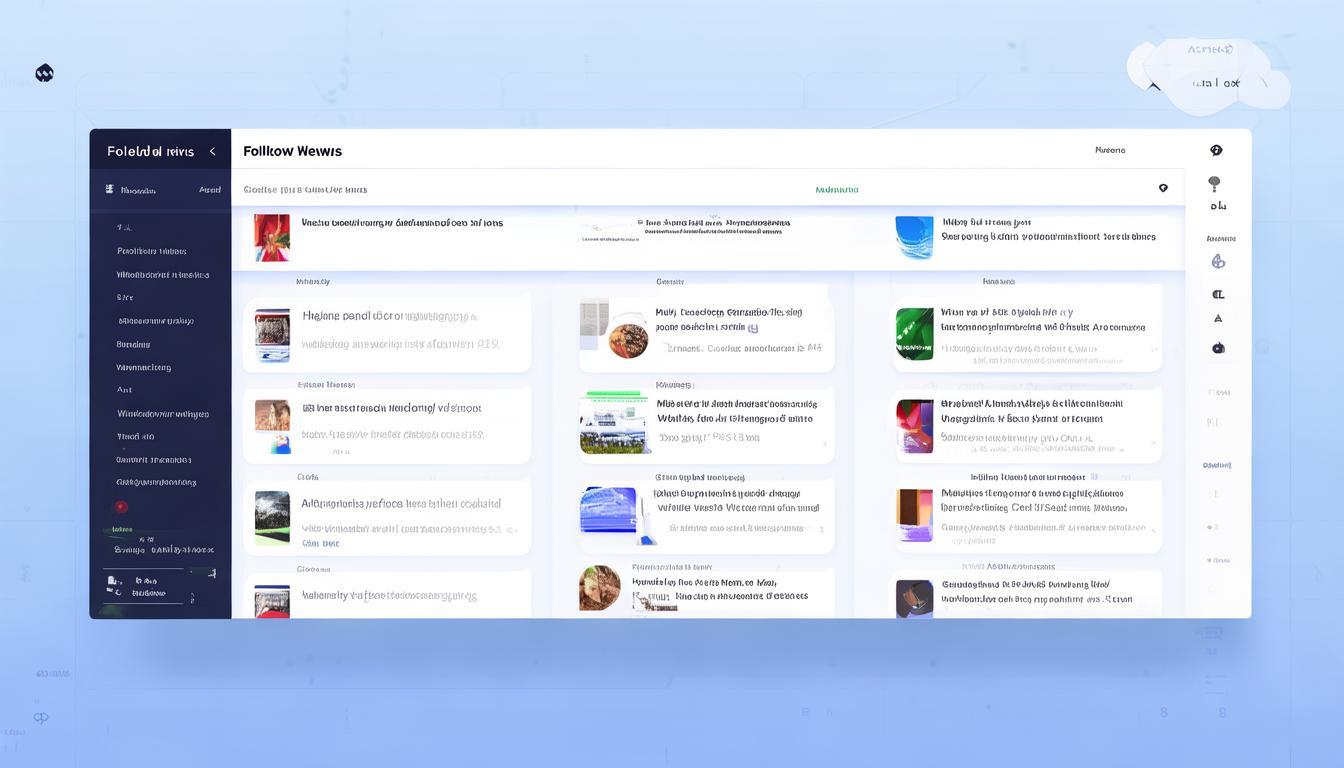This screenshot has width=1344, height=768.
Task: Click the pin-shaped icon in right rail
Action: tap(1214, 184)
